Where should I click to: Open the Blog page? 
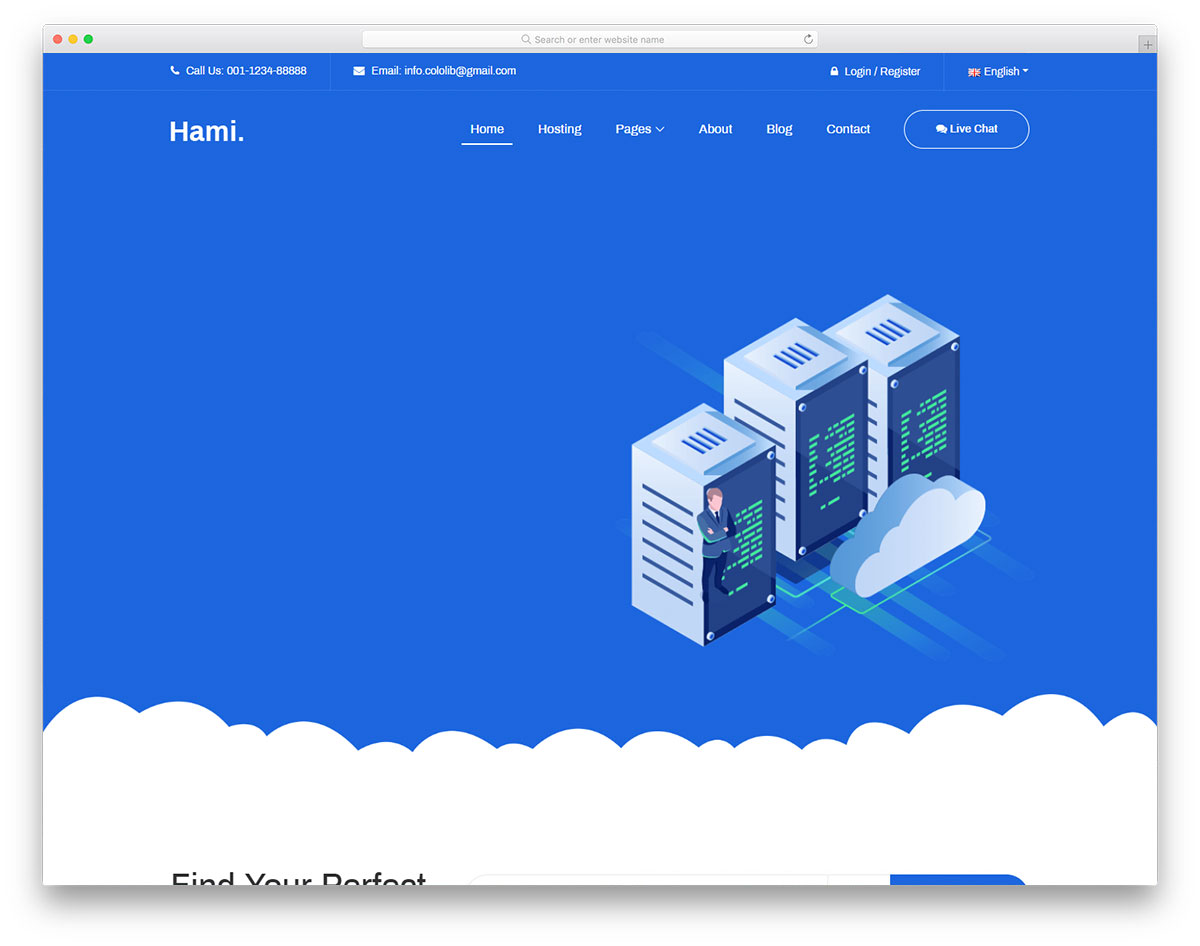click(779, 129)
